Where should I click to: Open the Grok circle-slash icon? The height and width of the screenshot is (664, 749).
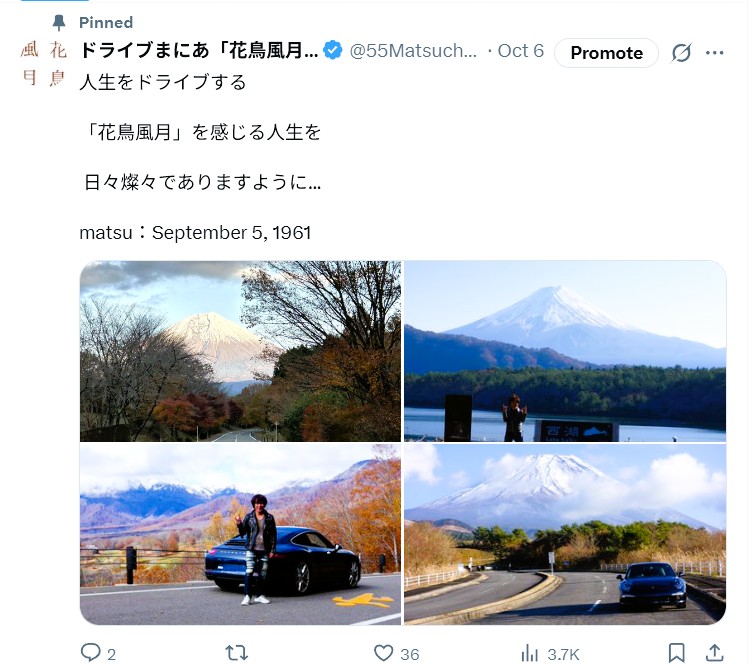pyautogui.click(x=681, y=53)
